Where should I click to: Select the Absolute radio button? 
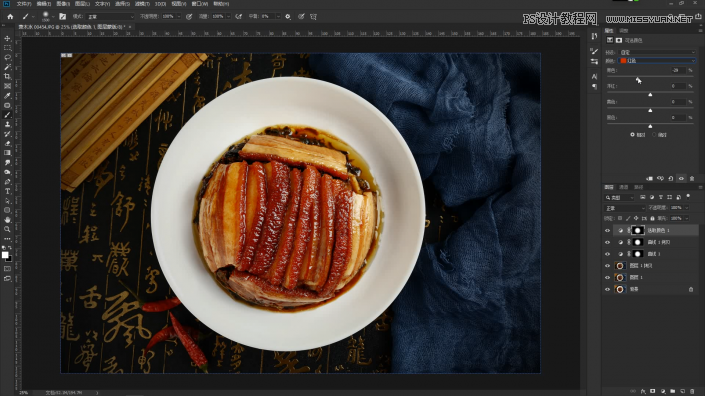655,135
